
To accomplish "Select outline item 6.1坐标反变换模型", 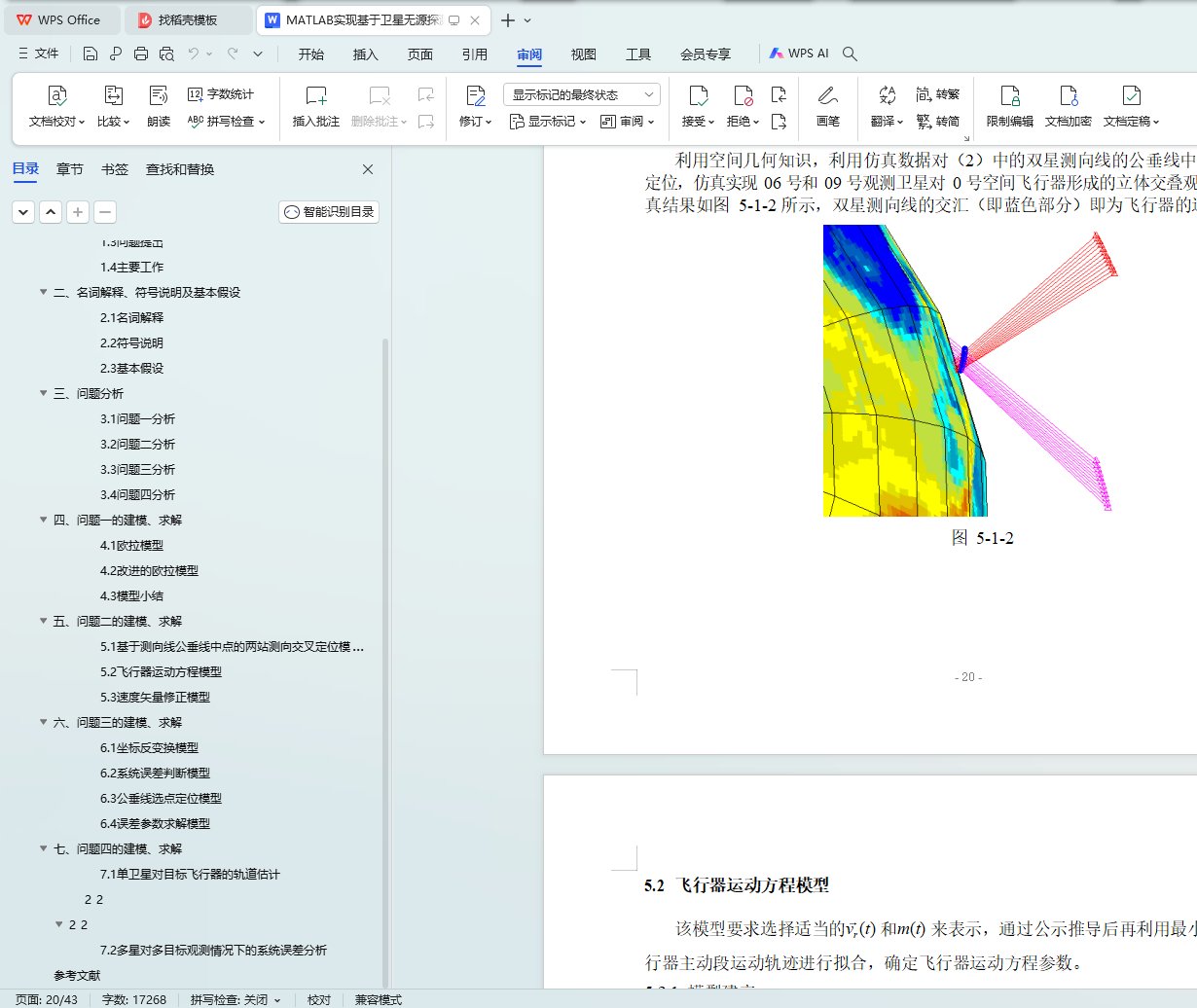I will (x=149, y=747).
